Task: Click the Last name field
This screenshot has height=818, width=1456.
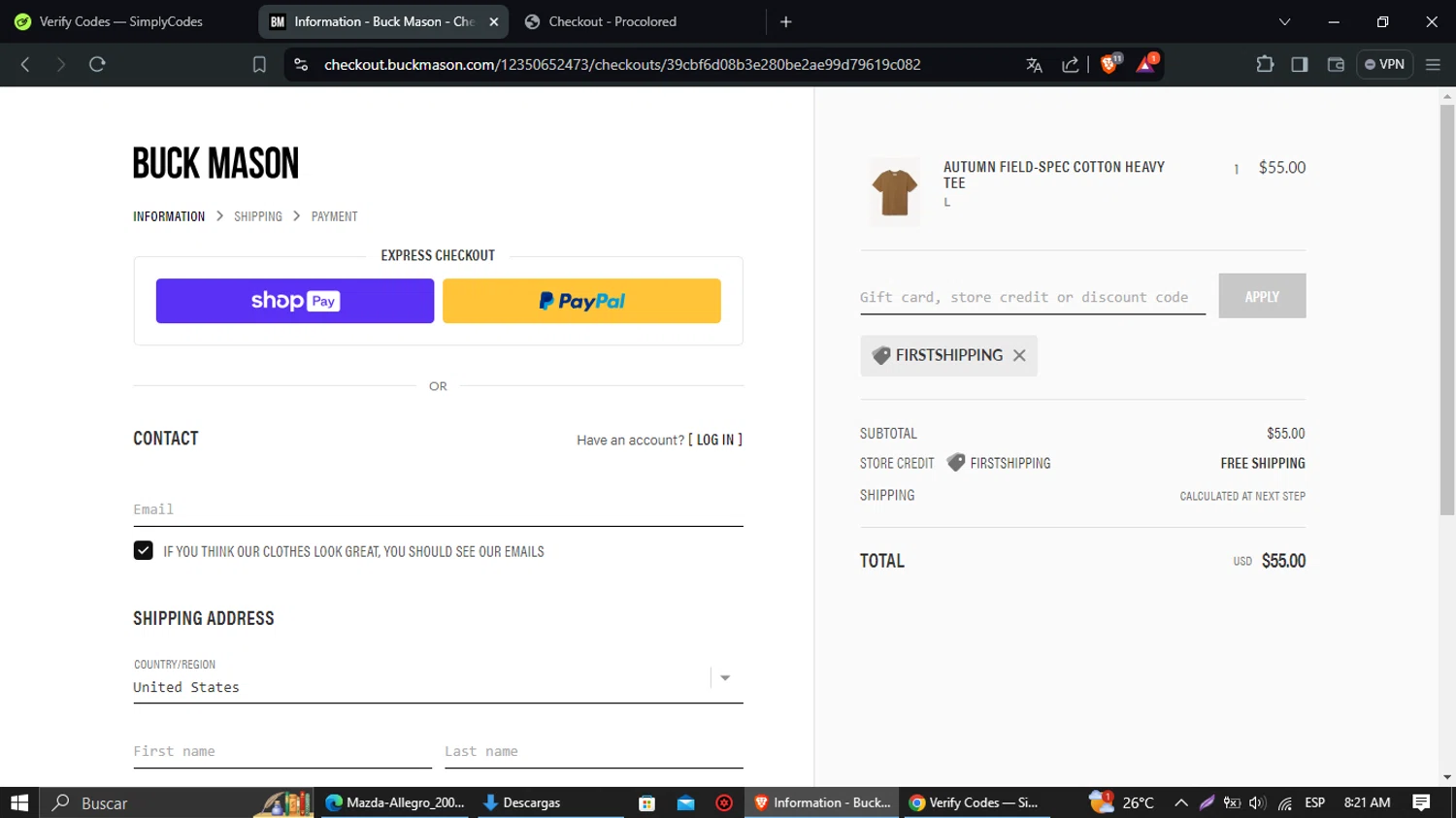Action: 594,751
